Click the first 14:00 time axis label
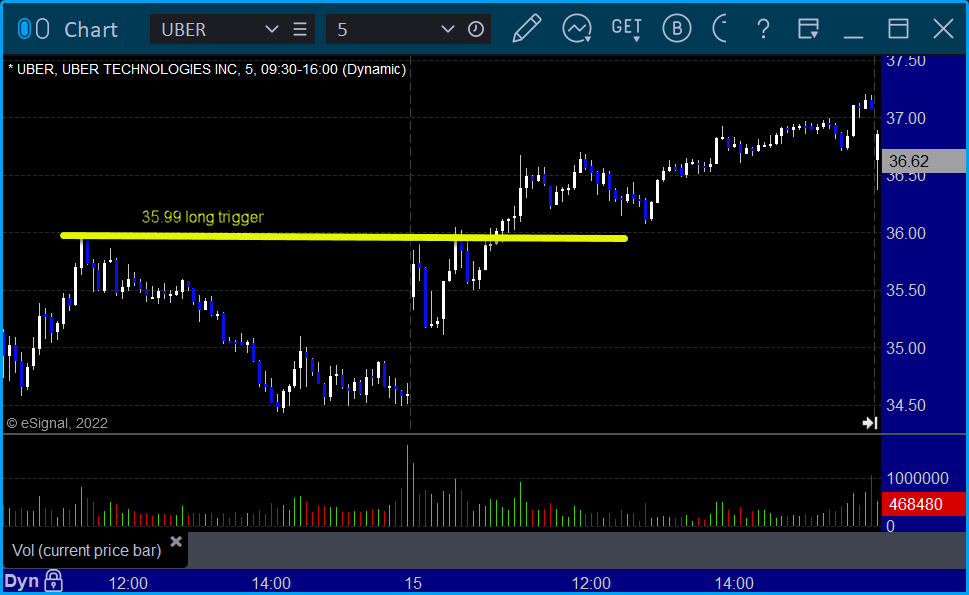This screenshot has width=969, height=595. tap(271, 583)
